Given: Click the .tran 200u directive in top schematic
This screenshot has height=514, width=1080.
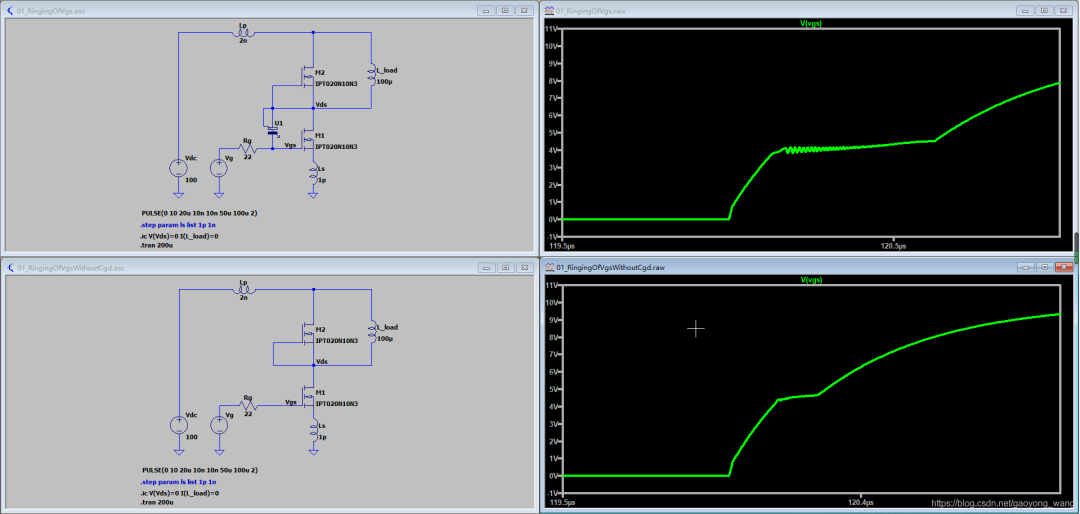Looking at the screenshot, I should coord(156,245).
